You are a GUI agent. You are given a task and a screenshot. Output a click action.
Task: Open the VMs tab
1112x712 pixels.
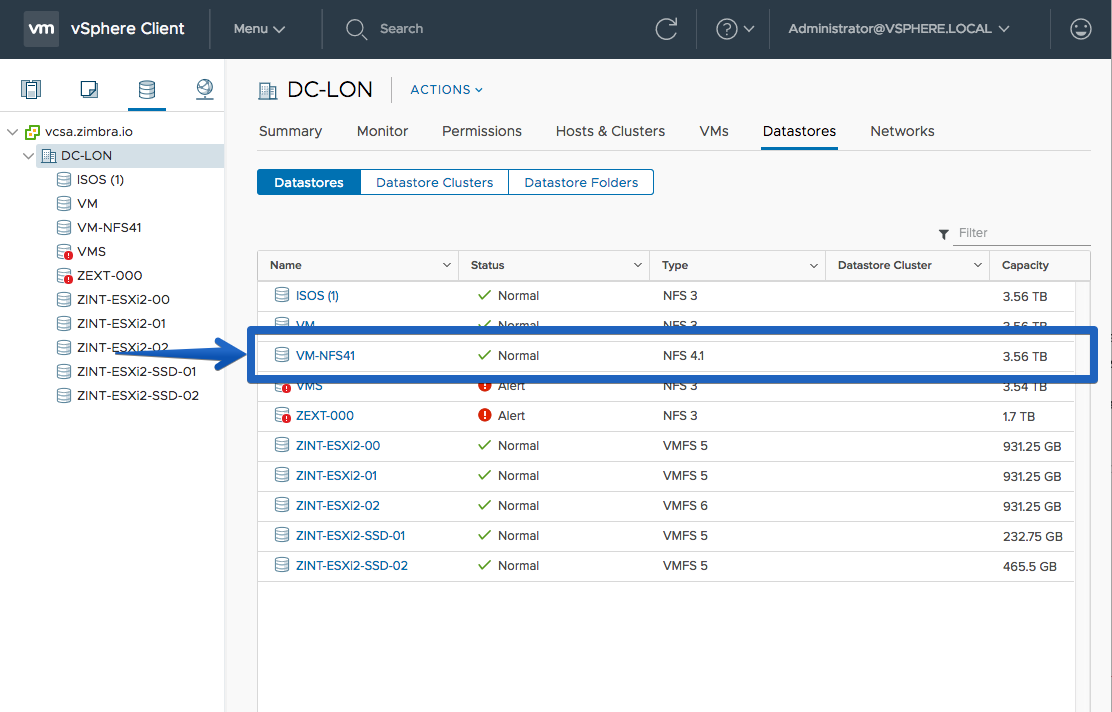tap(713, 131)
